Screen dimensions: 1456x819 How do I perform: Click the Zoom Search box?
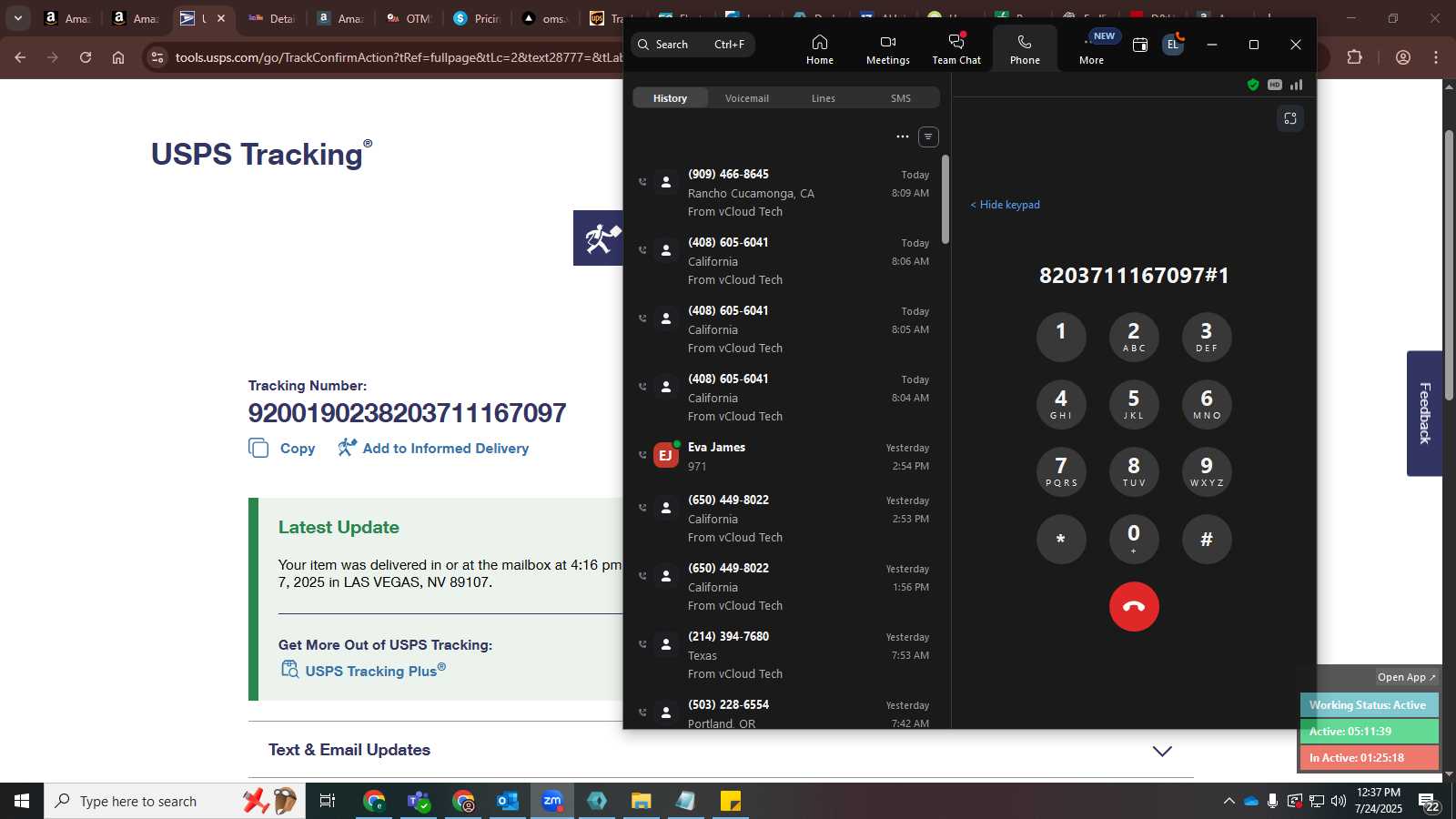click(x=693, y=45)
